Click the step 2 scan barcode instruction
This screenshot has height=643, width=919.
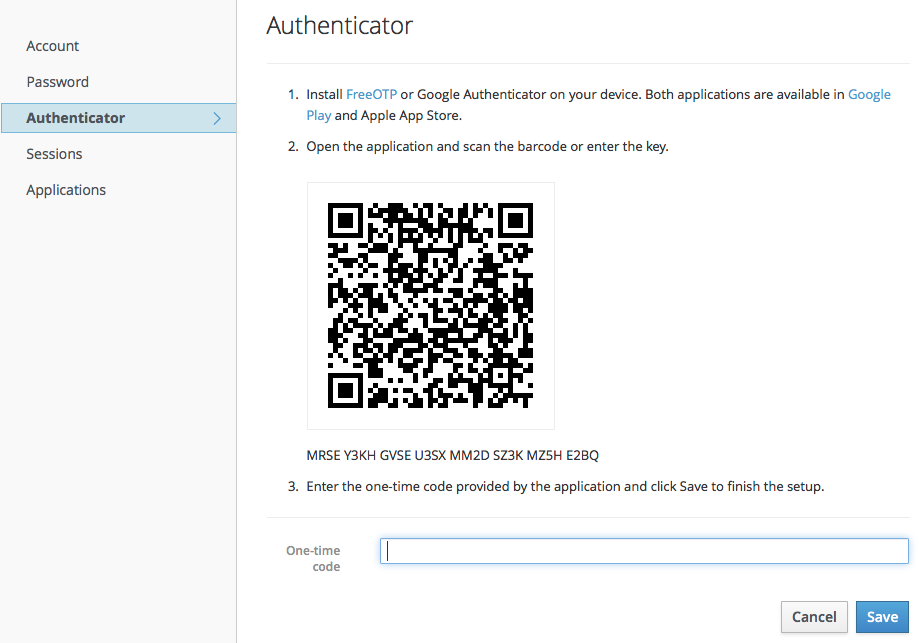487,146
